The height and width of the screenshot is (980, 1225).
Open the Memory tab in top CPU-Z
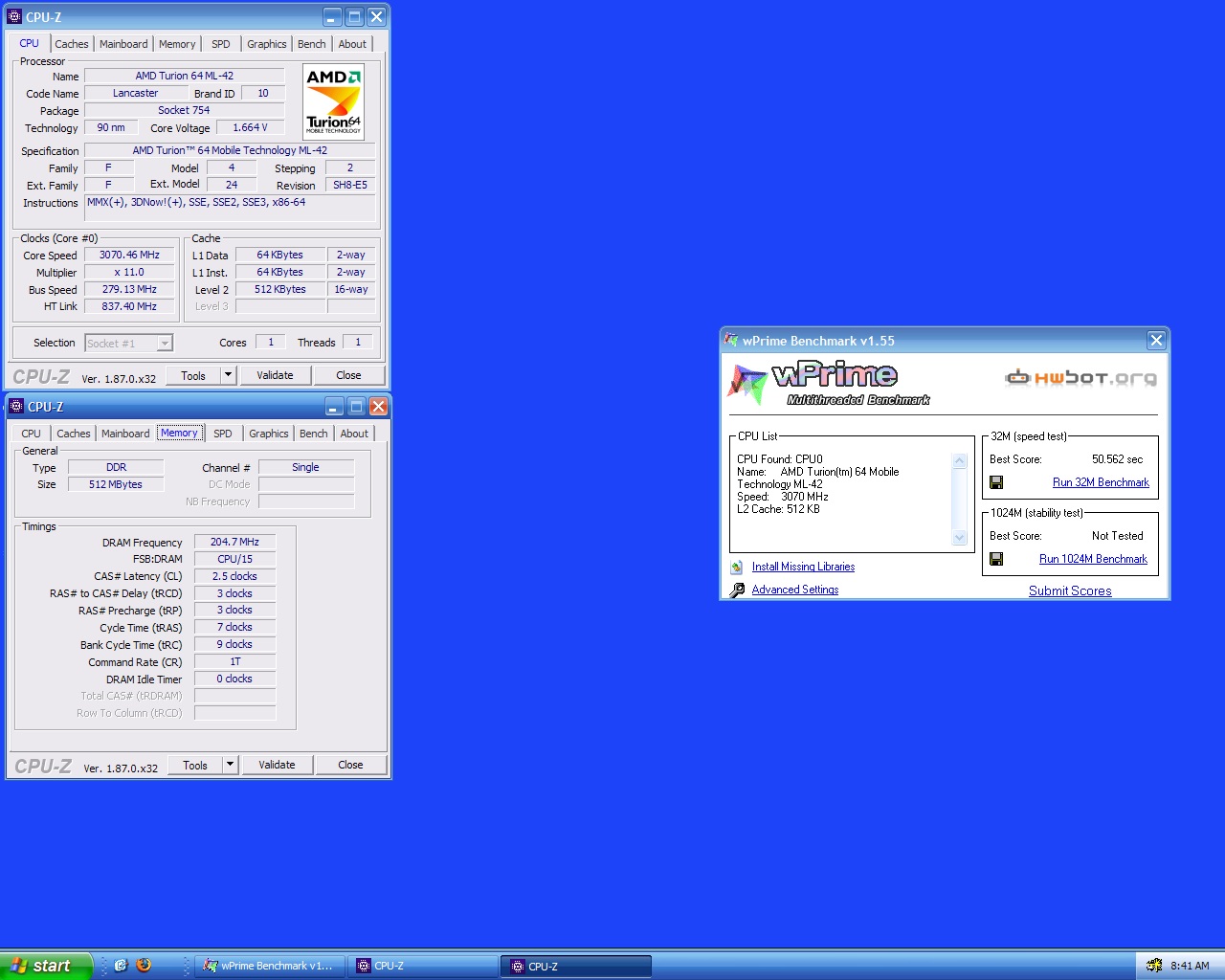click(177, 44)
